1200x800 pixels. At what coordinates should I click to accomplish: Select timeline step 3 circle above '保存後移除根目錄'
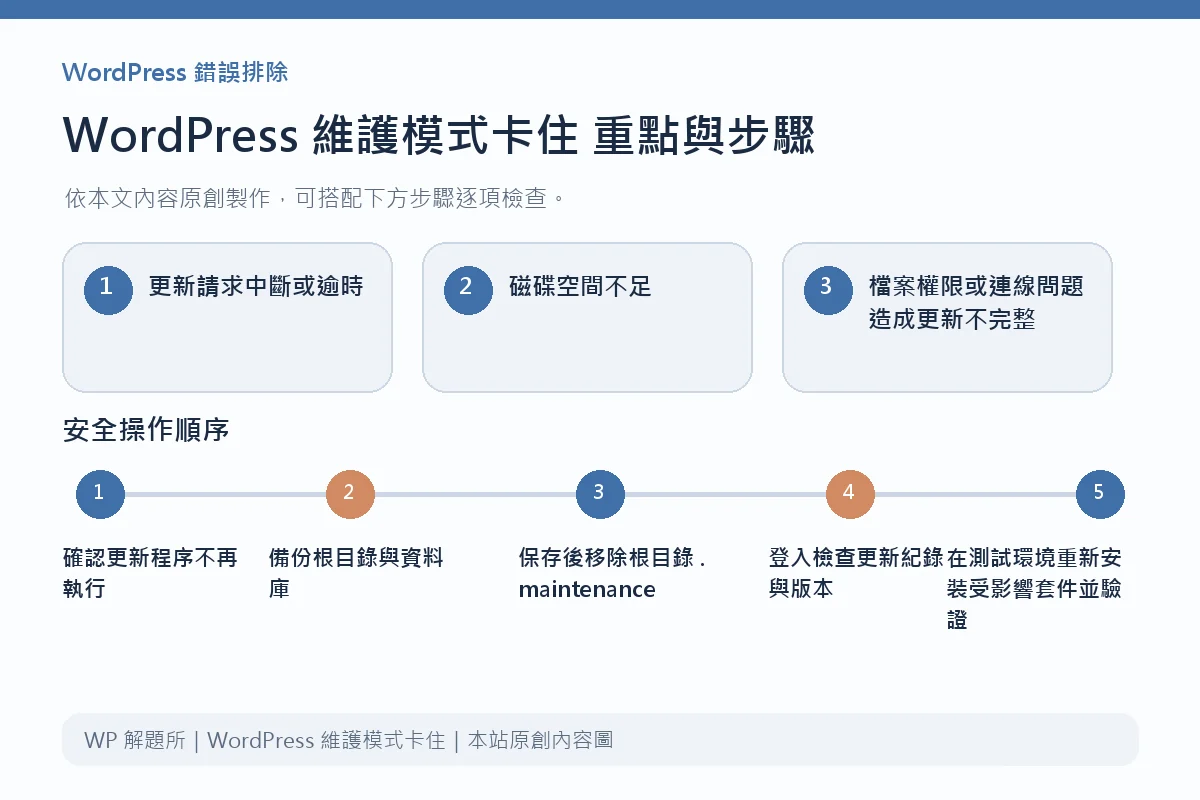point(600,494)
